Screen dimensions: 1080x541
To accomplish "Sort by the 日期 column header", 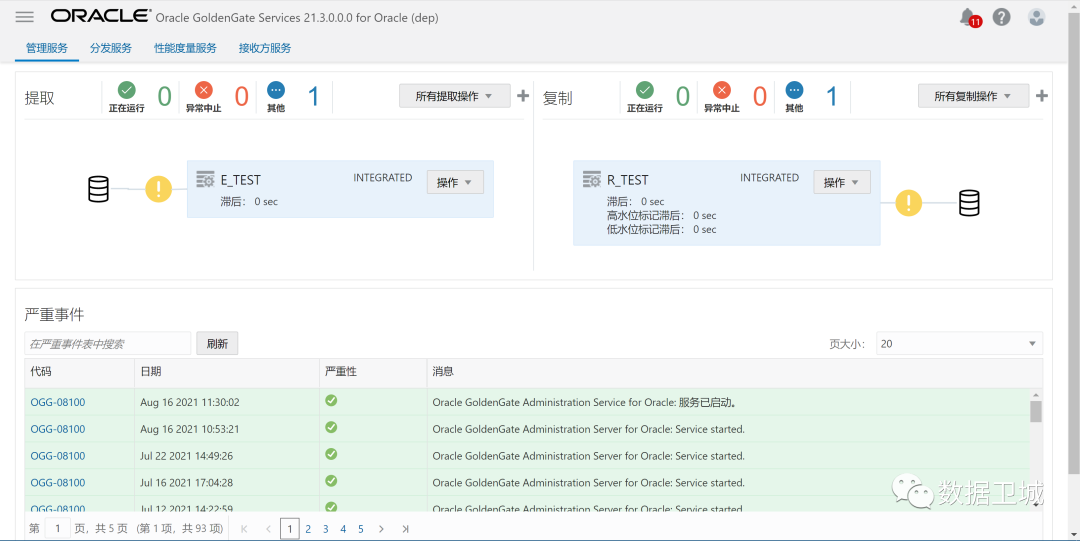I will coord(227,372).
